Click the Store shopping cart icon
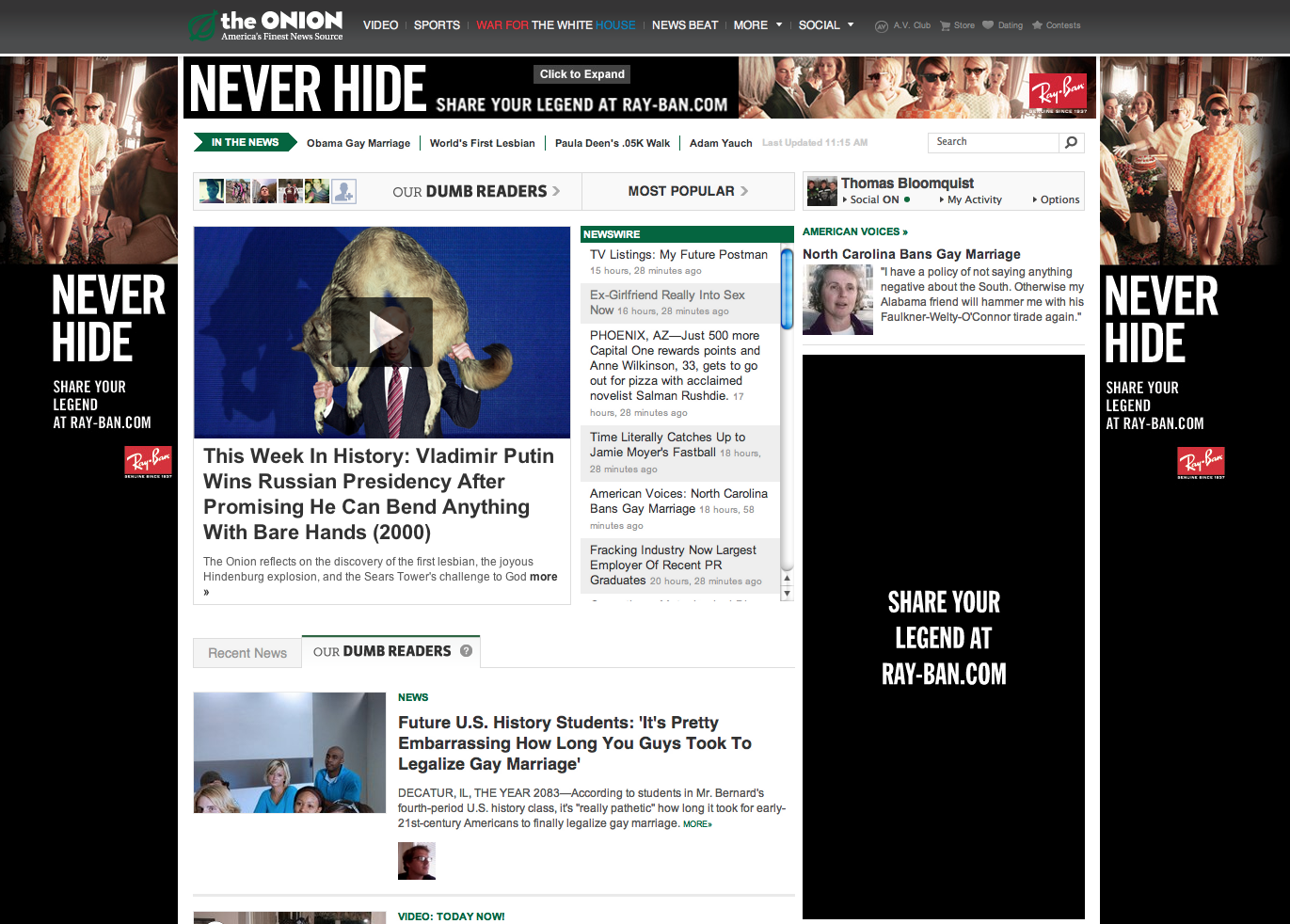The width and height of the screenshot is (1290, 924). tap(945, 25)
